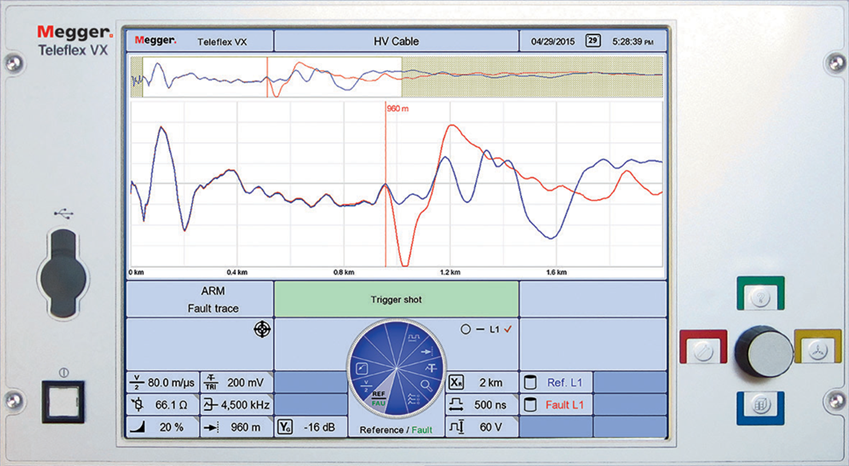The width and height of the screenshot is (849, 466).
Task: Click the 1.2 km axis label
Action: [450, 272]
